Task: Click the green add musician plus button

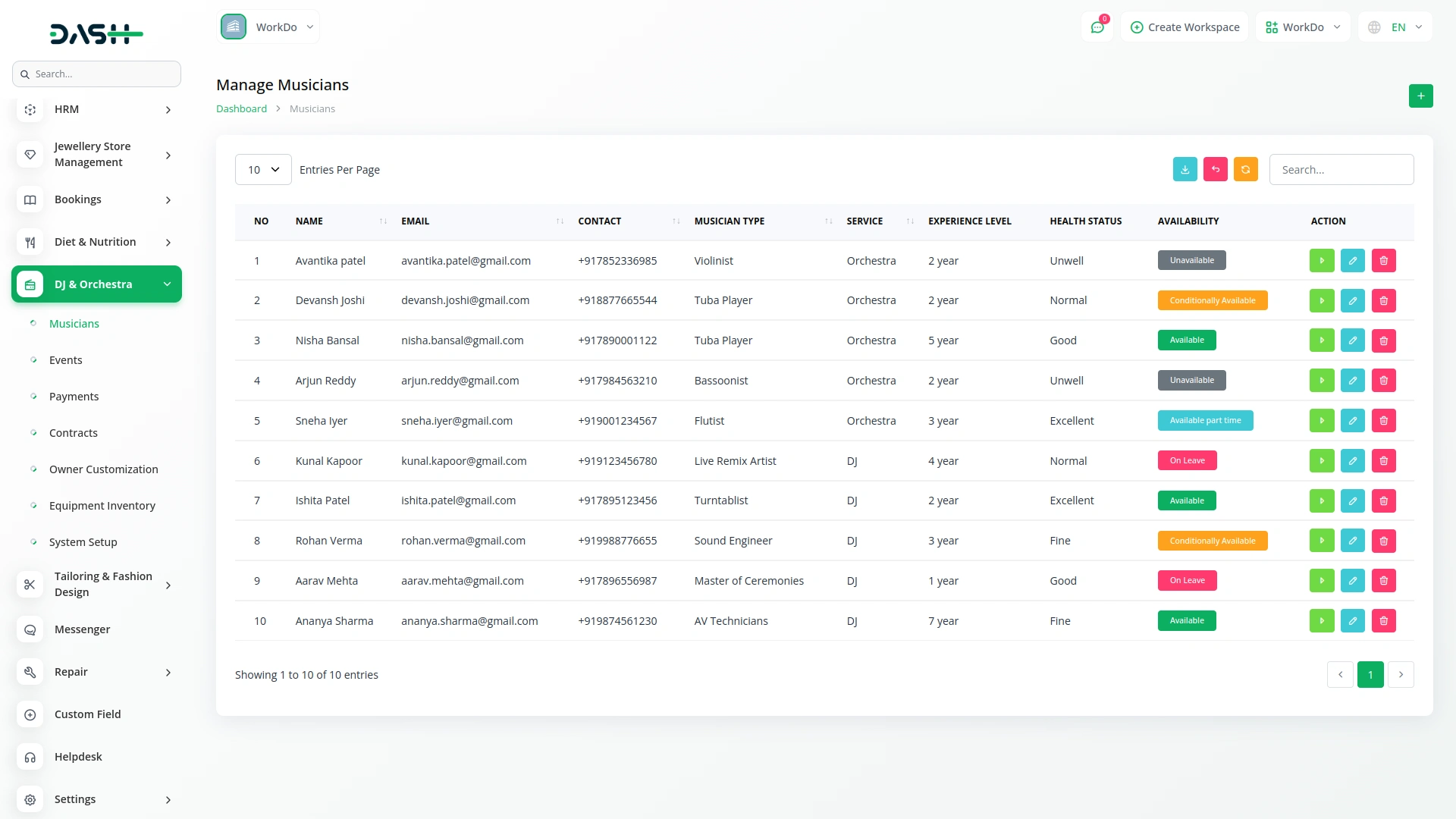Action: point(1420,96)
